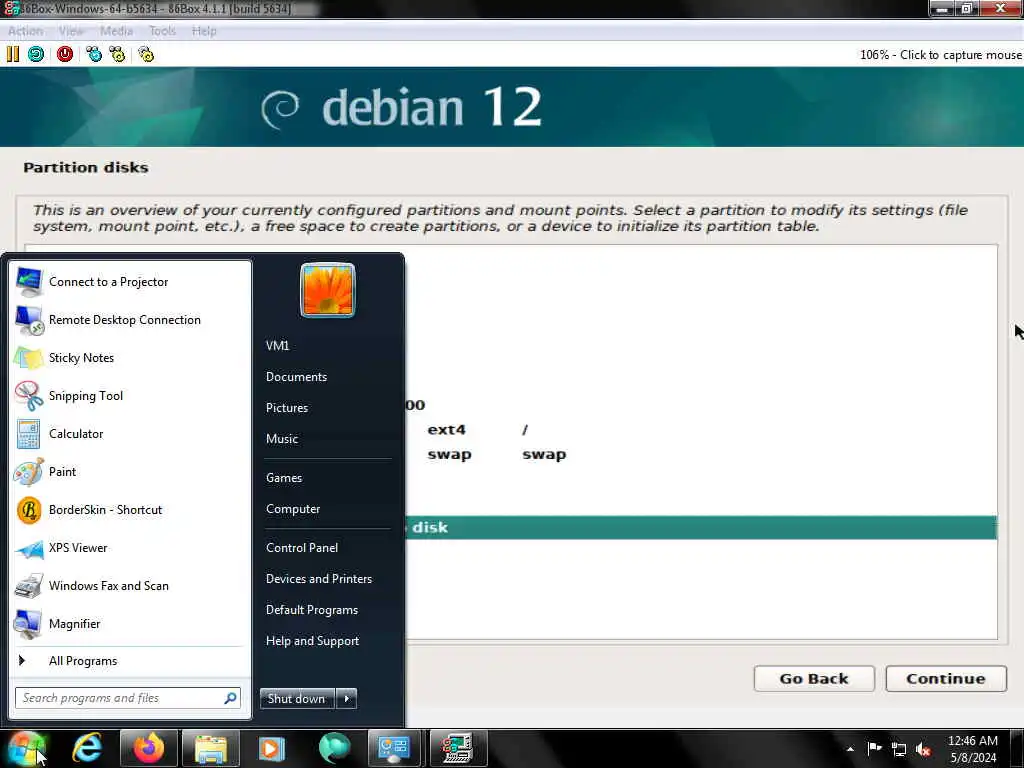This screenshot has width=1024, height=768.
Task: Open Remote Desktop Connection
Action: [x=129, y=320]
